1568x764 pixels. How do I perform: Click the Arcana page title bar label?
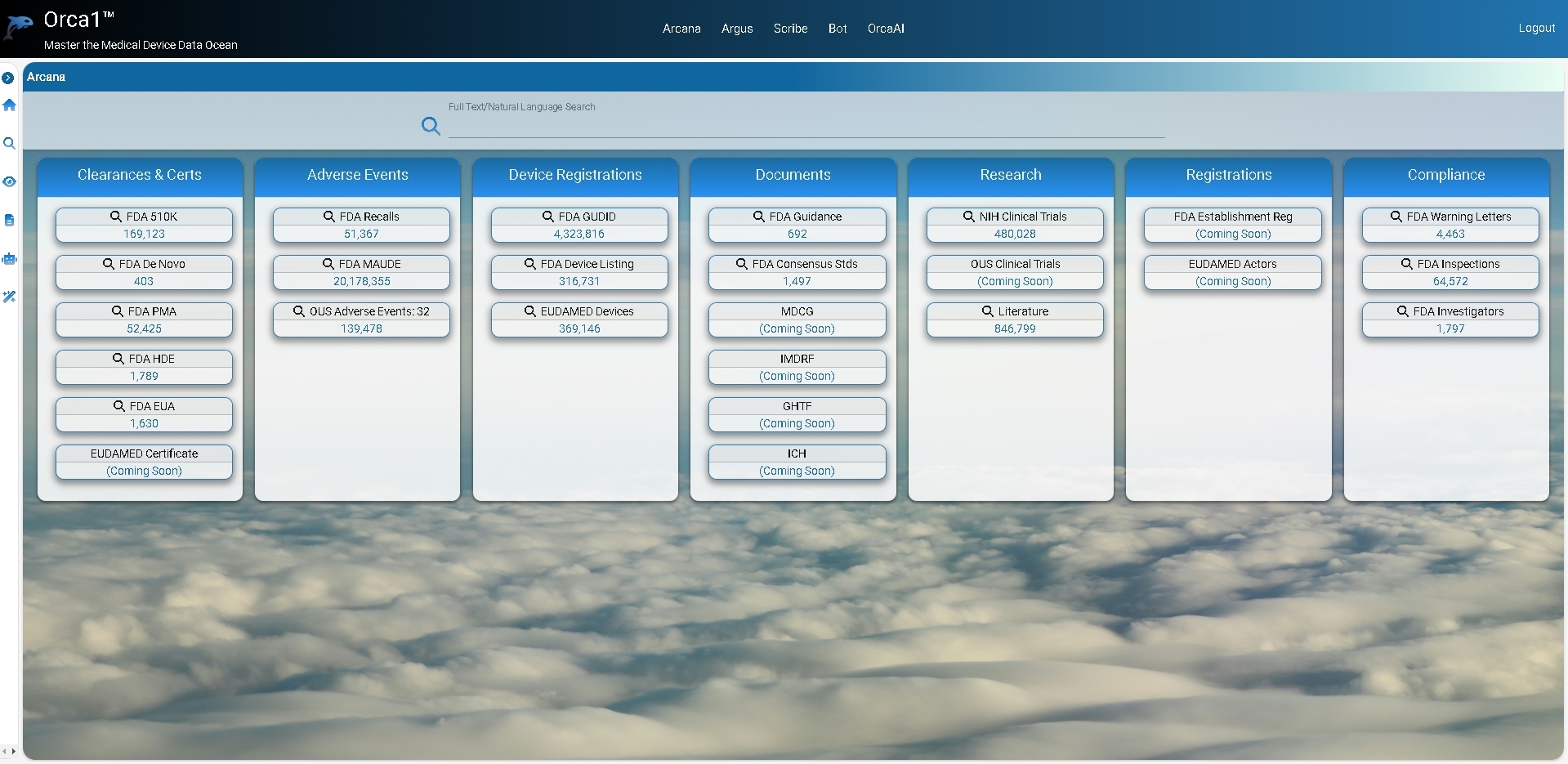46,77
